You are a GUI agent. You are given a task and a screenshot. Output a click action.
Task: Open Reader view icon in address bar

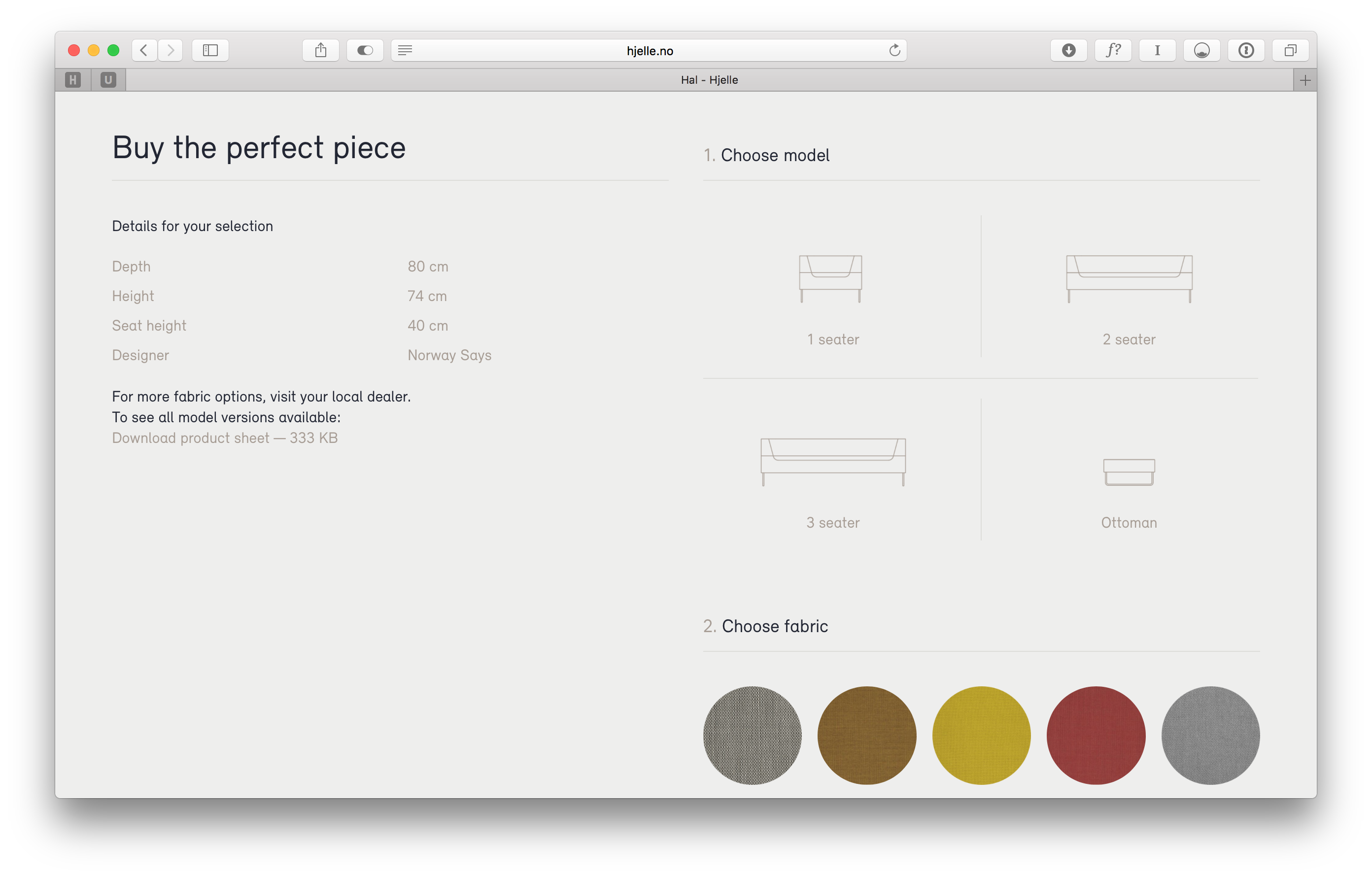tap(405, 50)
